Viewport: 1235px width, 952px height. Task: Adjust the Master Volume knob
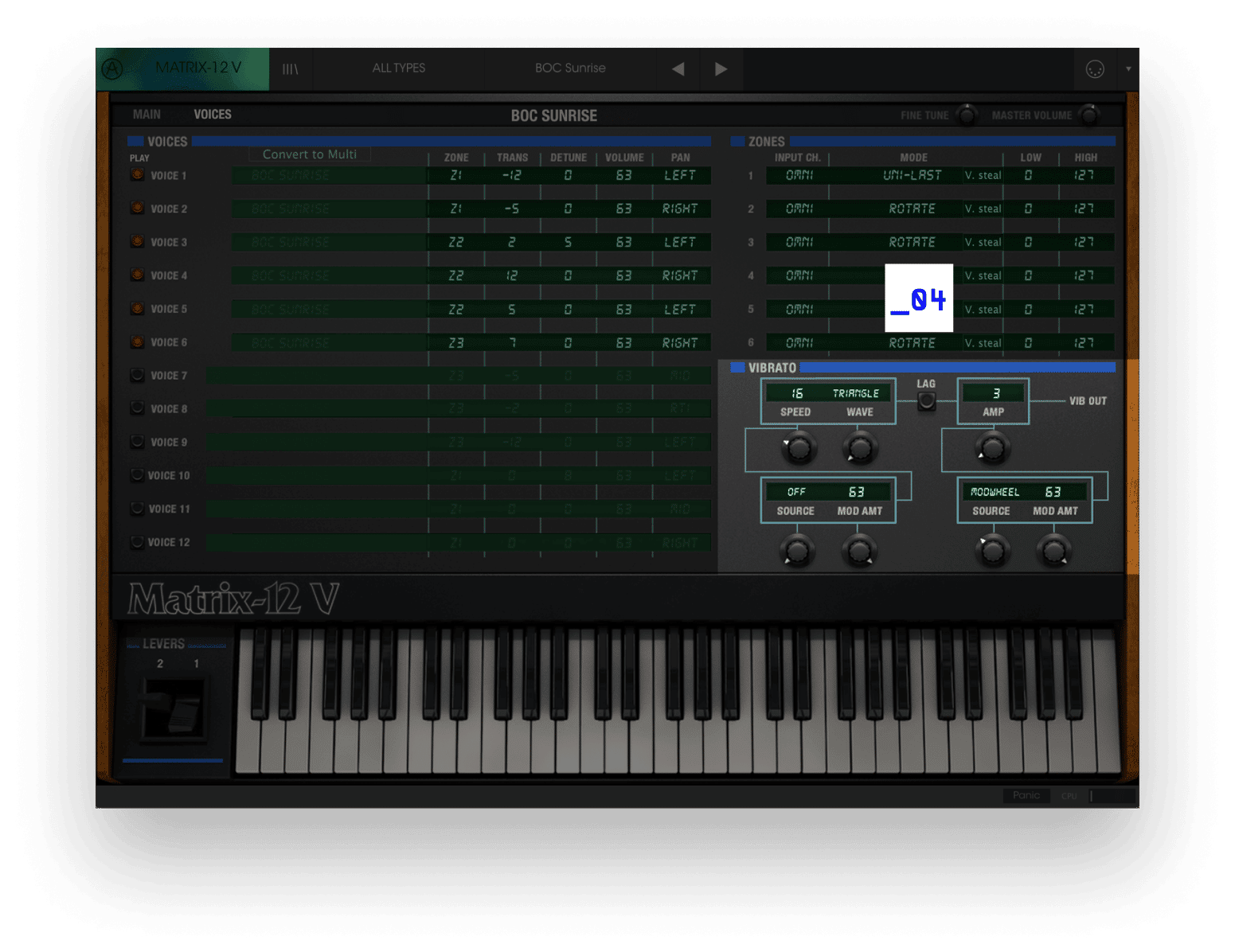coord(1088,115)
